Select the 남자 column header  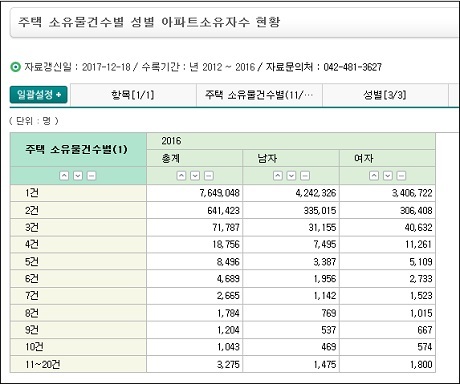(x=291, y=158)
